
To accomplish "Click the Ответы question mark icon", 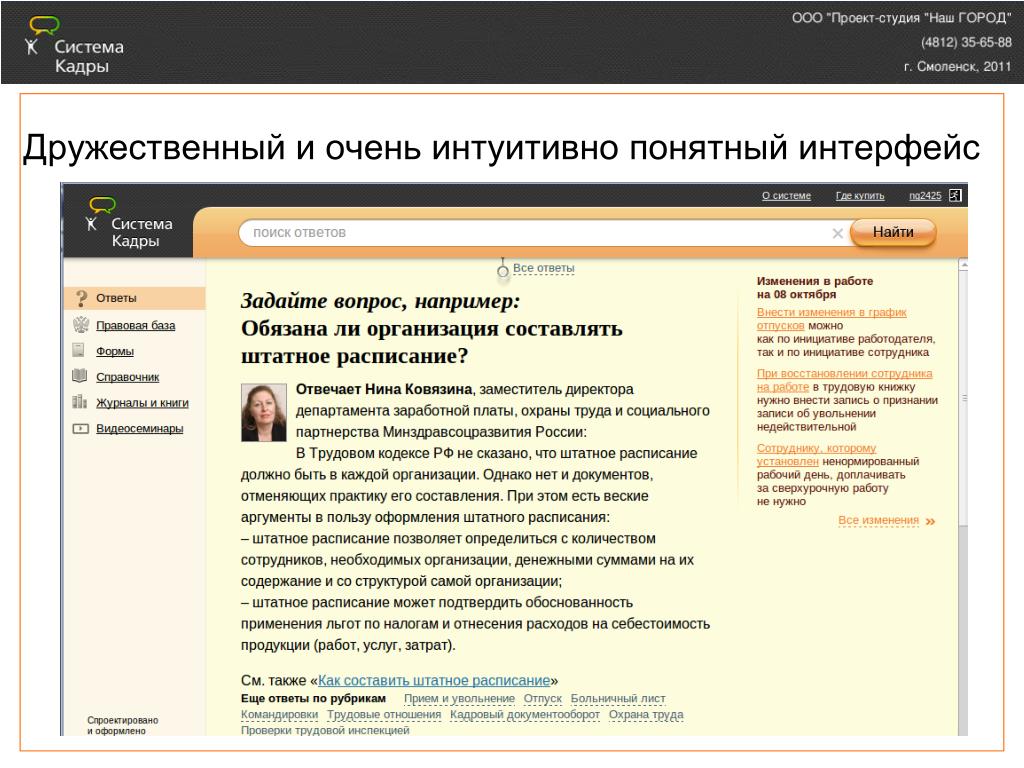I will (81, 298).
